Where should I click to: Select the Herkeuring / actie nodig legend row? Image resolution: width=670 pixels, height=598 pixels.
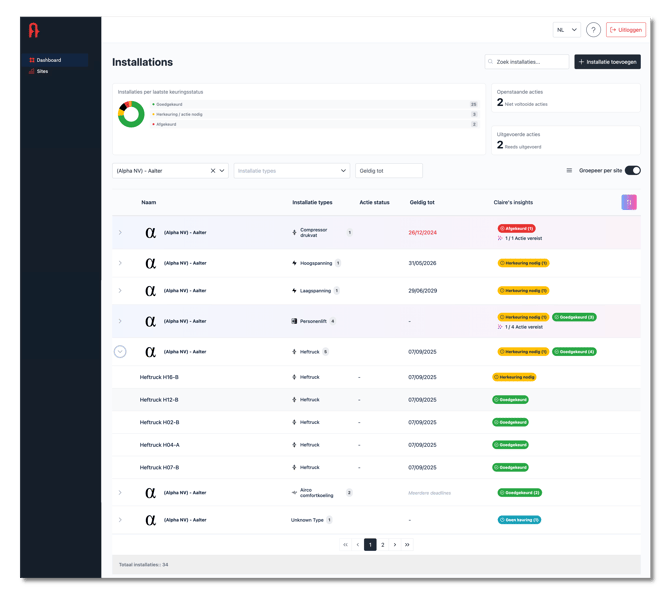(315, 114)
